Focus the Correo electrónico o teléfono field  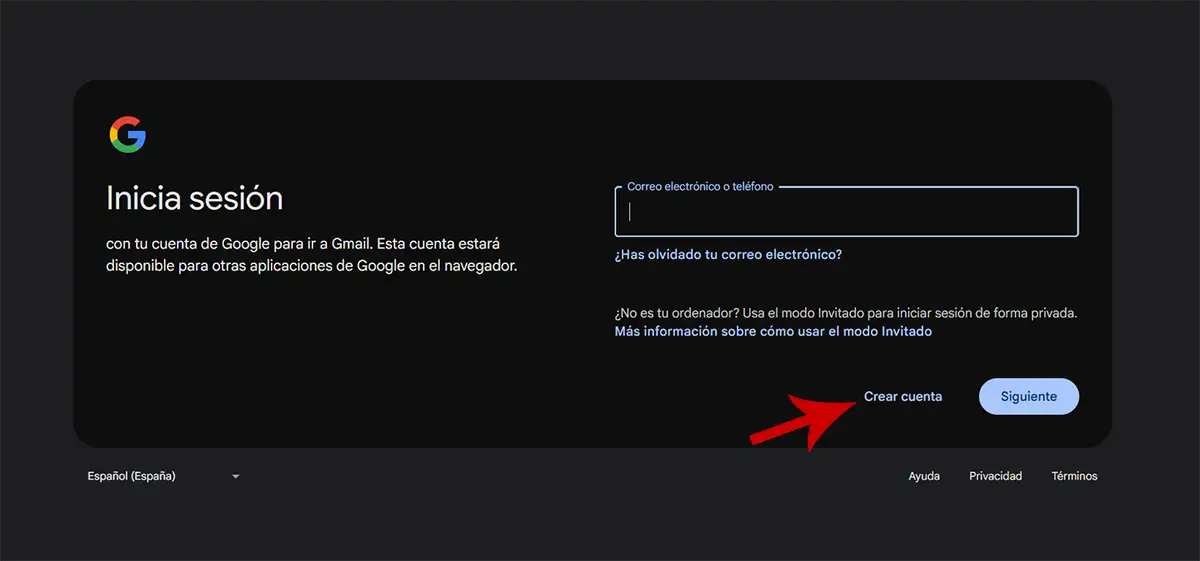tap(846, 212)
